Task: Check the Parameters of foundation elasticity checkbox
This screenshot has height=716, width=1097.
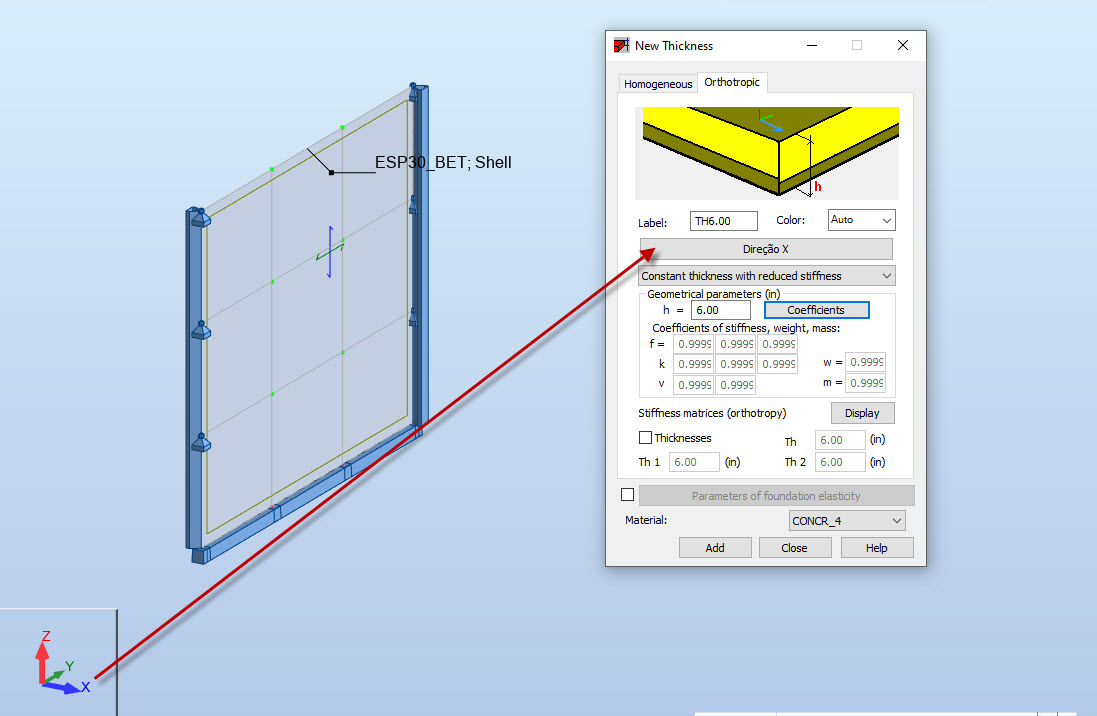Action: 628,493
